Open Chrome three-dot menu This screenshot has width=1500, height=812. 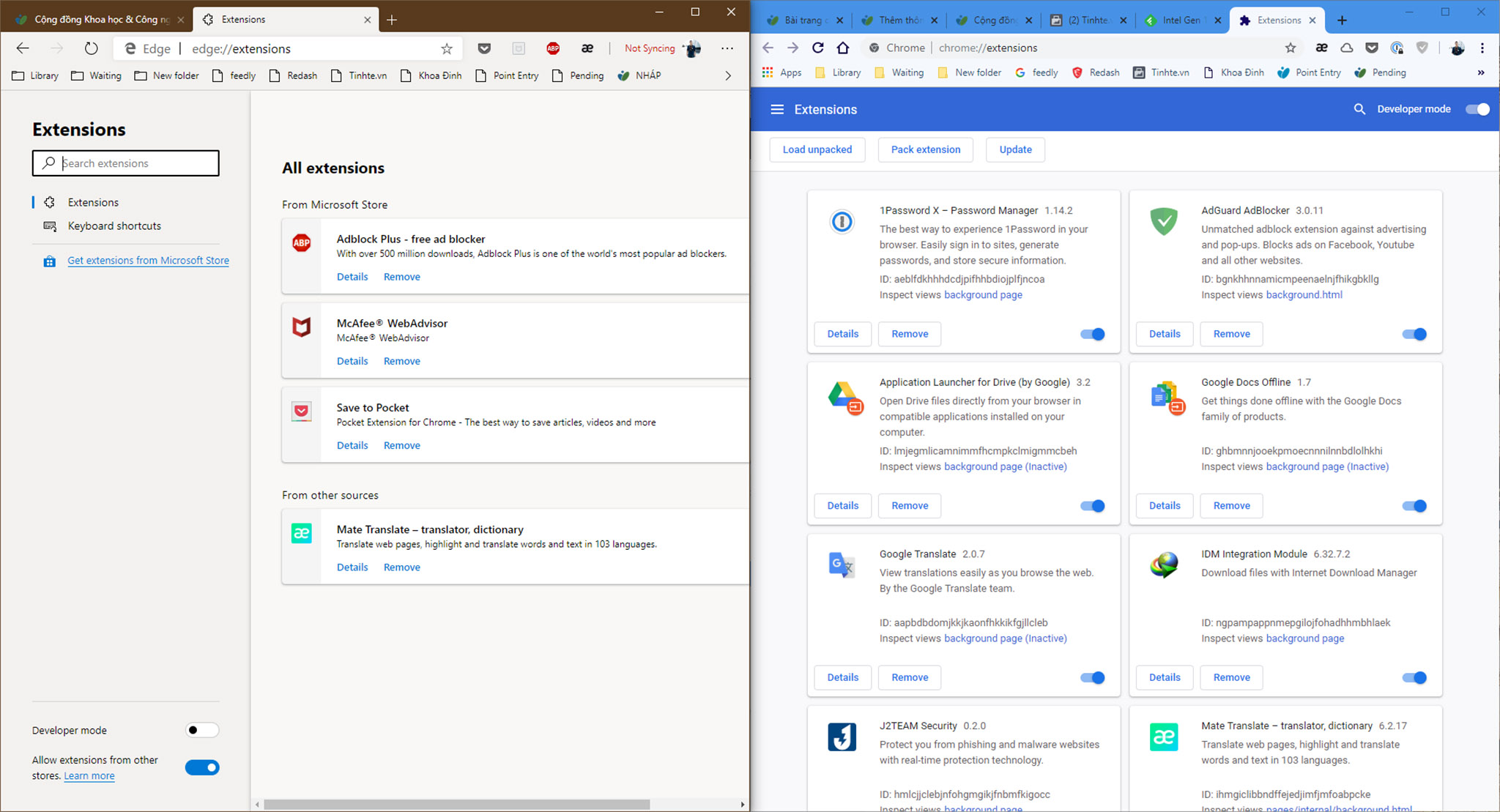click(x=1482, y=48)
